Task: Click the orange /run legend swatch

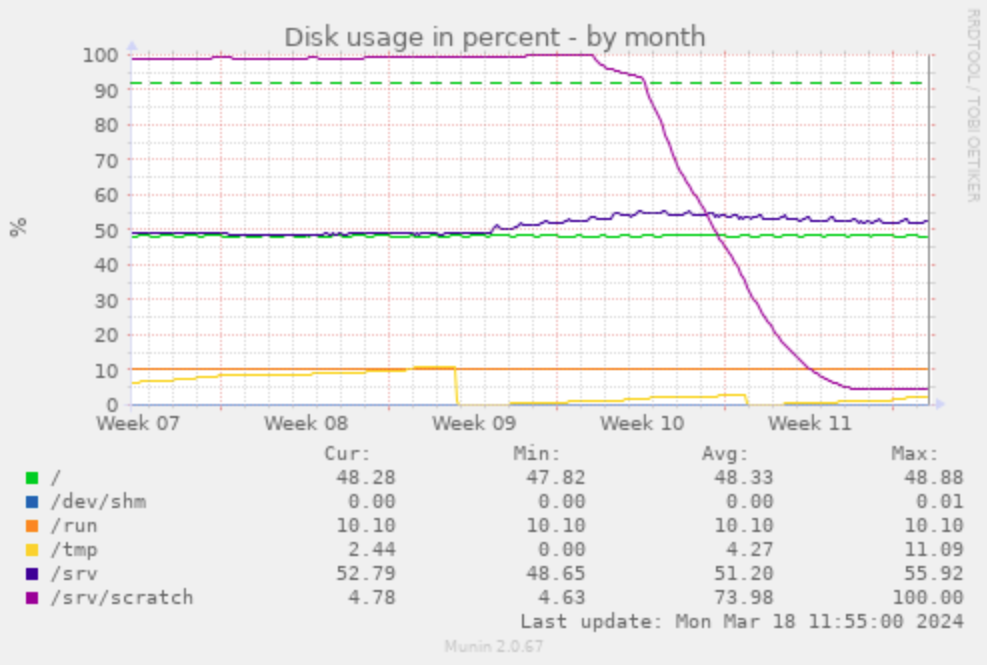Action: pos(32,526)
